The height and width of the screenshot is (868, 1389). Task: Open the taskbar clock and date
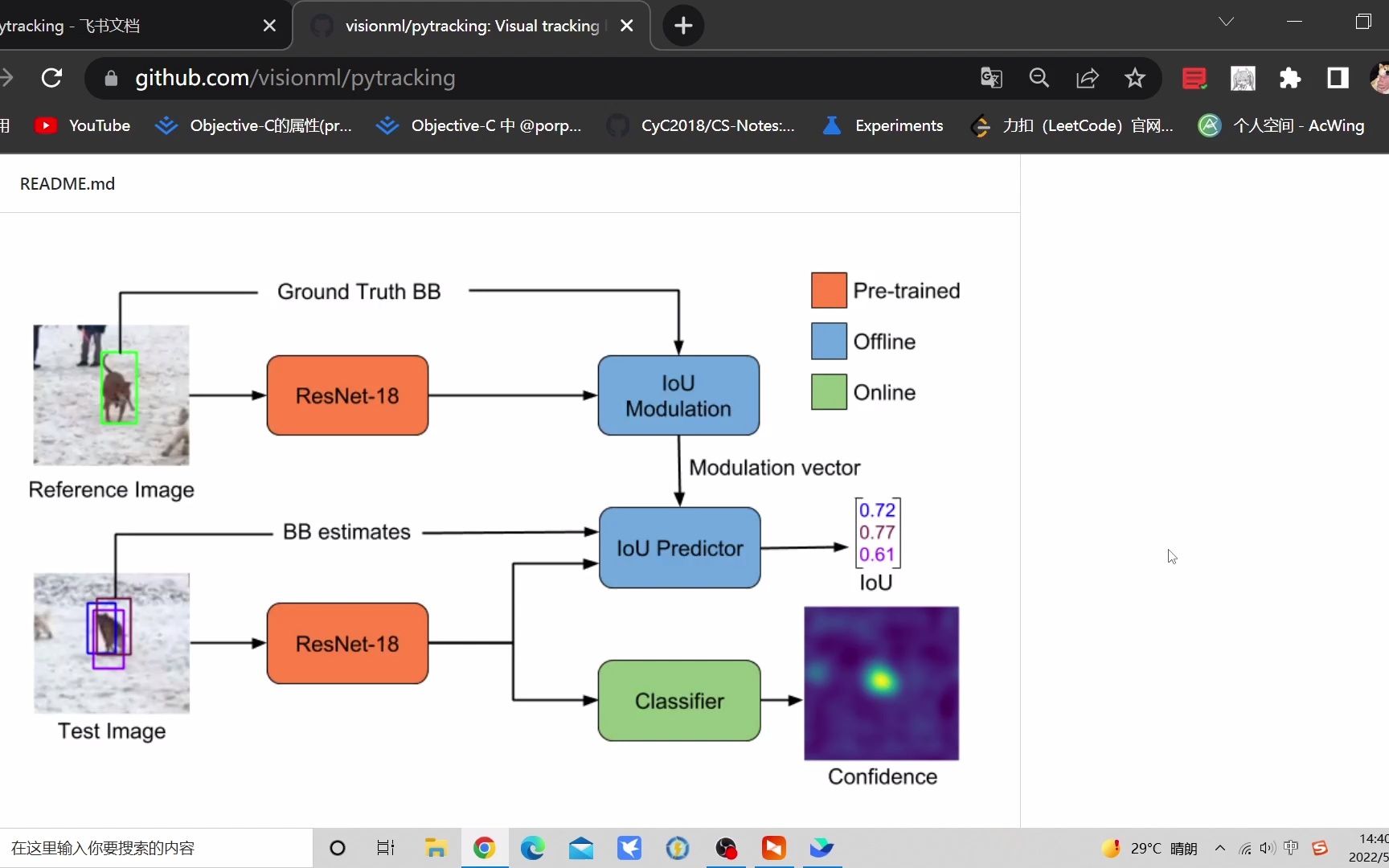click(1369, 848)
